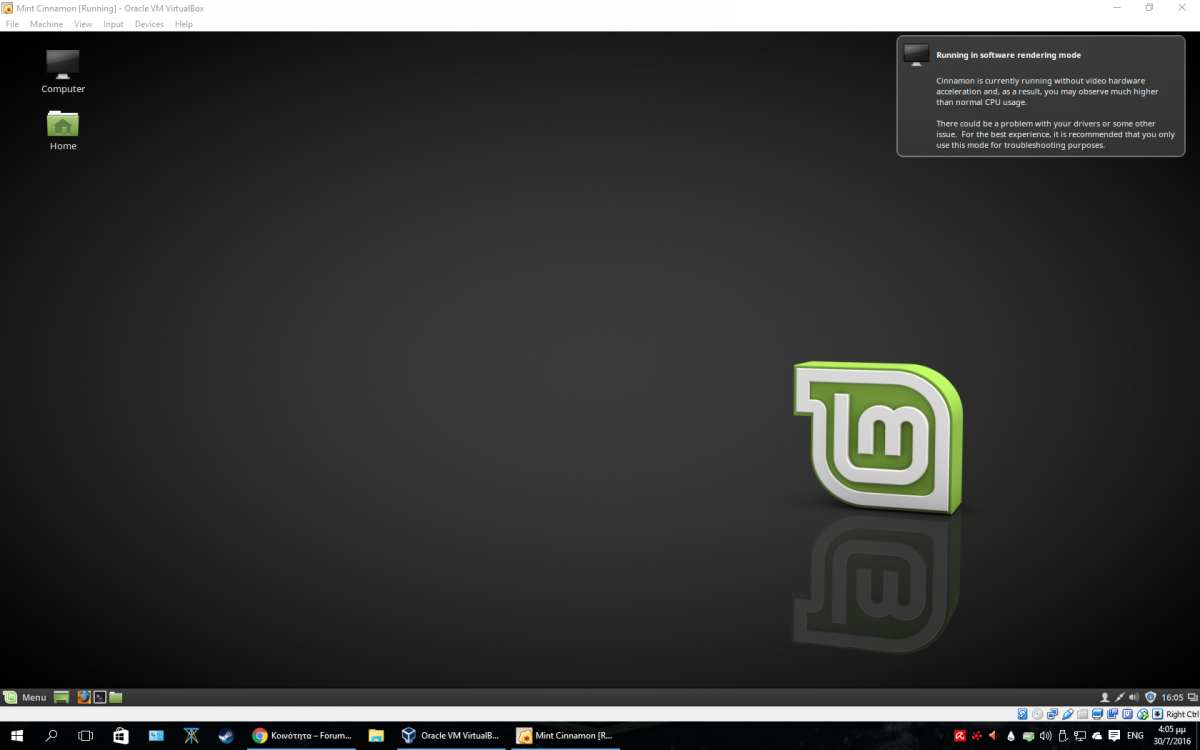
Task: Click VirtualBox optical drive indicator
Action: pyautogui.click(x=1037, y=714)
